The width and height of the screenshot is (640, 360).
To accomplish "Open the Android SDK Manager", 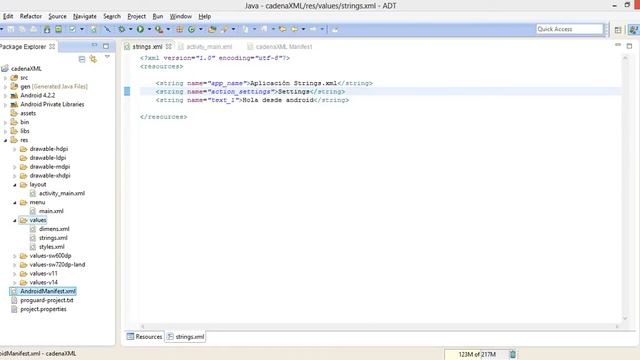I will pyautogui.click(x=47, y=29).
